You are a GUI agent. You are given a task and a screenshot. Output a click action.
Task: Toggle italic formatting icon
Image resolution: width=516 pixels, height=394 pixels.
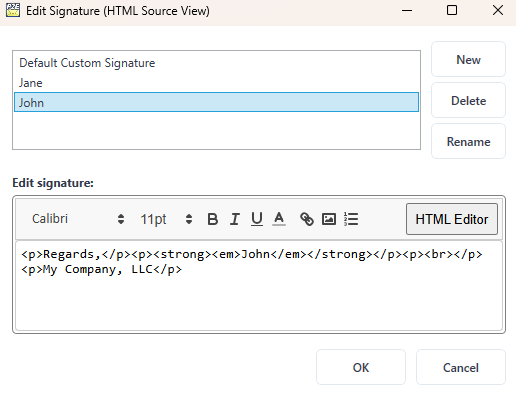coord(235,219)
